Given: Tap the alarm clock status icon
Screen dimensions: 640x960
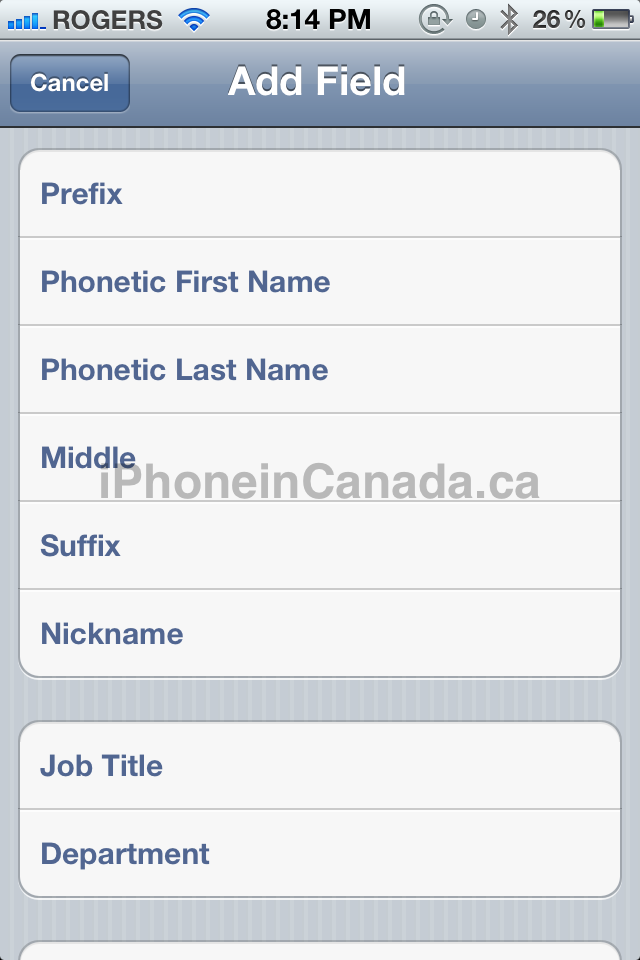Looking at the screenshot, I should [x=476, y=20].
